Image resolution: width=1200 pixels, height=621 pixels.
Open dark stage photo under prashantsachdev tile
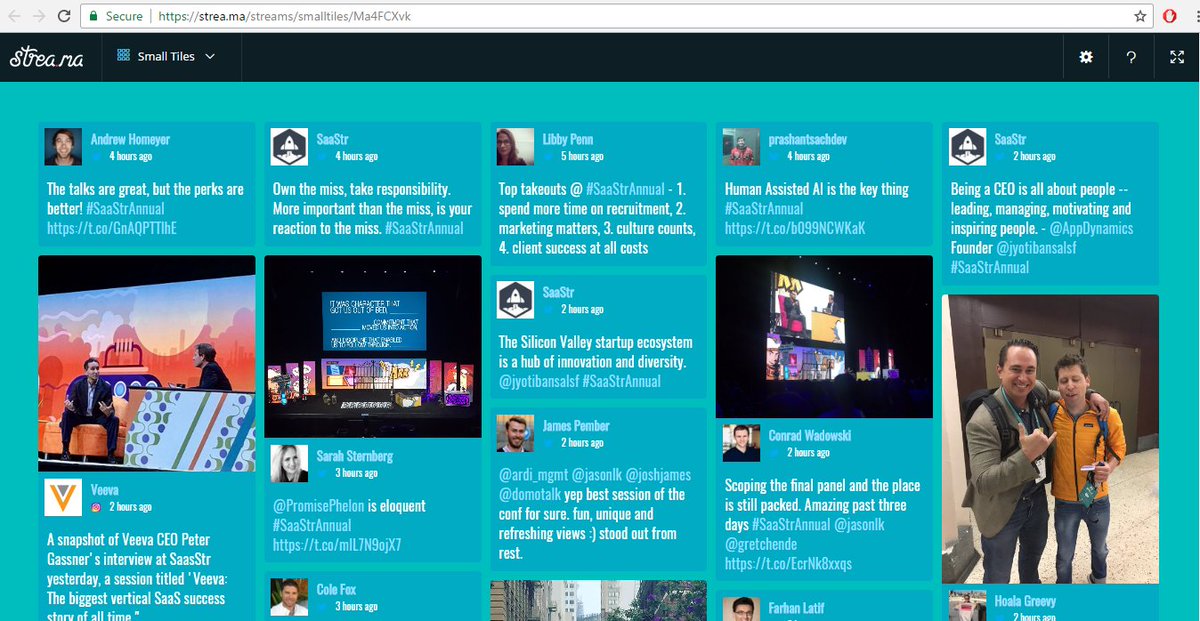click(x=825, y=337)
